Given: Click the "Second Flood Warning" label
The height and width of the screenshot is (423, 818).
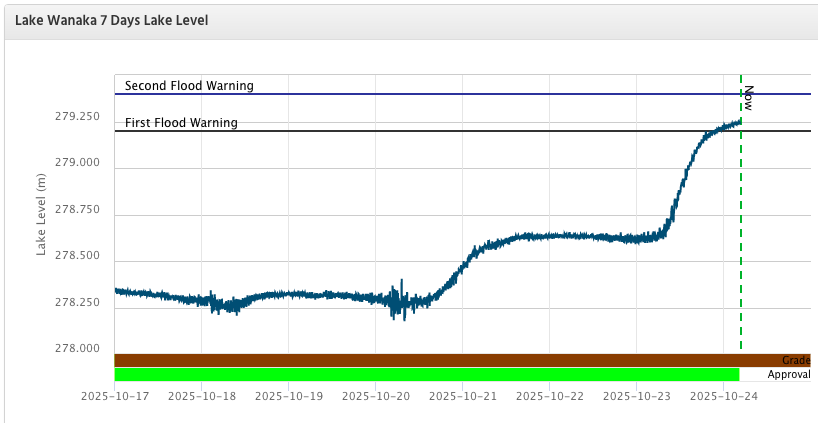Looking at the screenshot, I should pyautogui.click(x=189, y=86).
